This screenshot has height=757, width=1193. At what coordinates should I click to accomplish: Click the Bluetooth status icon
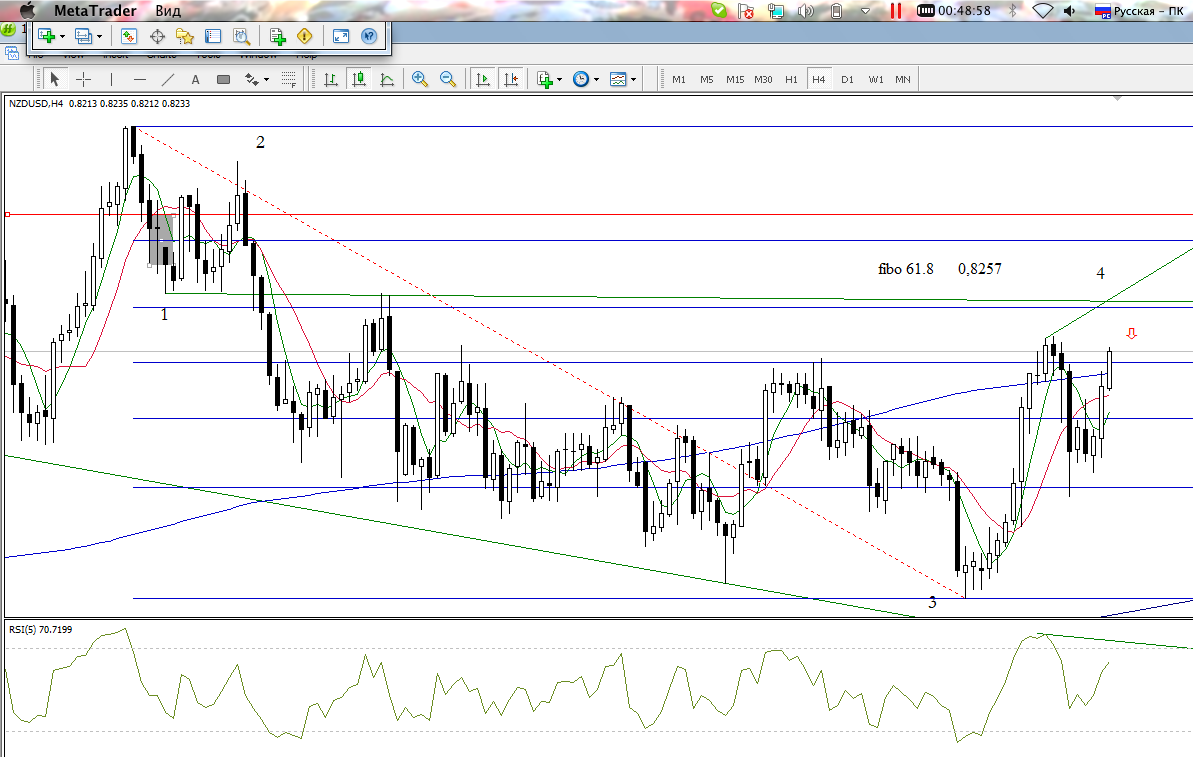[1013, 11]
